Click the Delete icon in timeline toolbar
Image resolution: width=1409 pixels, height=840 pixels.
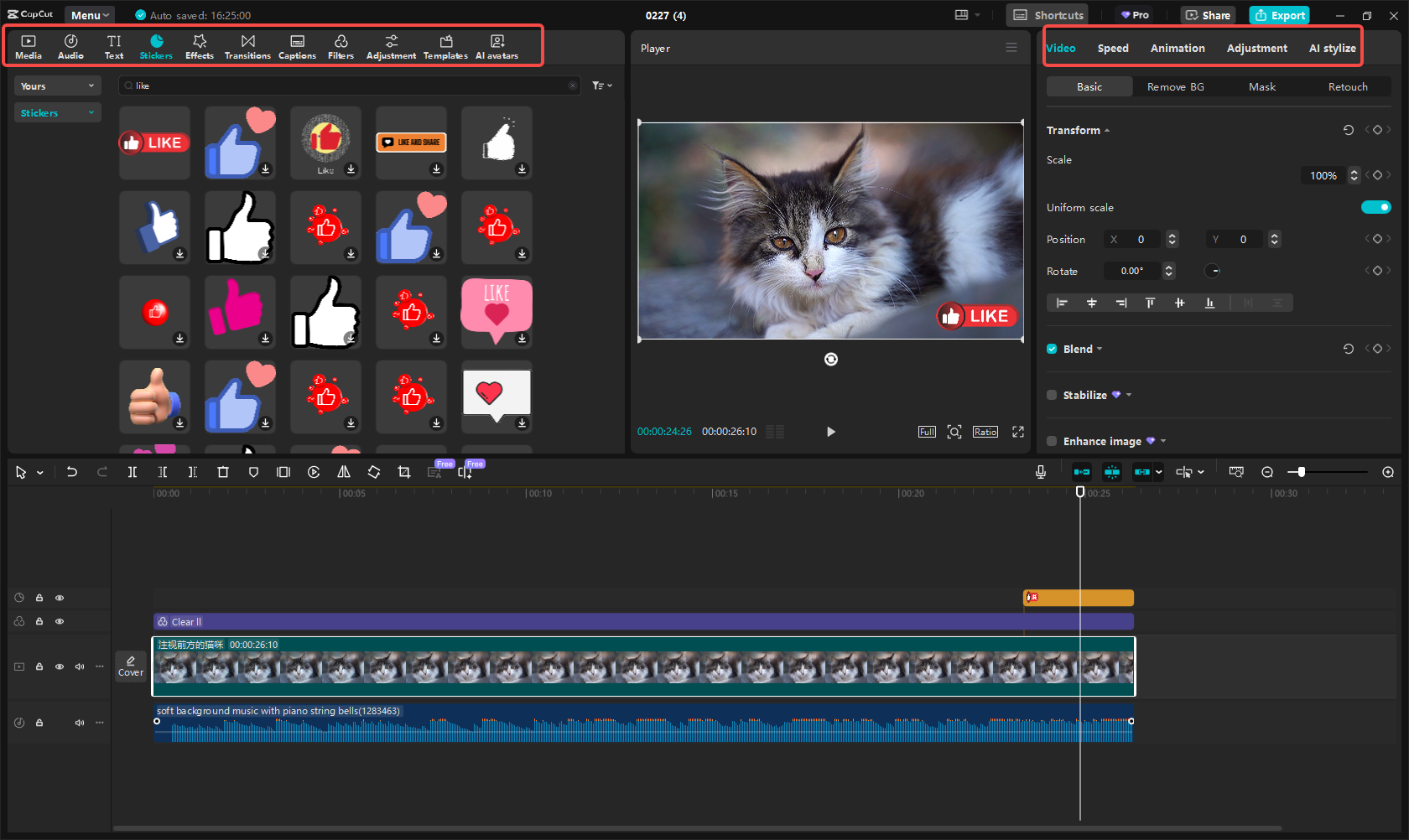[x=223, y=472]
